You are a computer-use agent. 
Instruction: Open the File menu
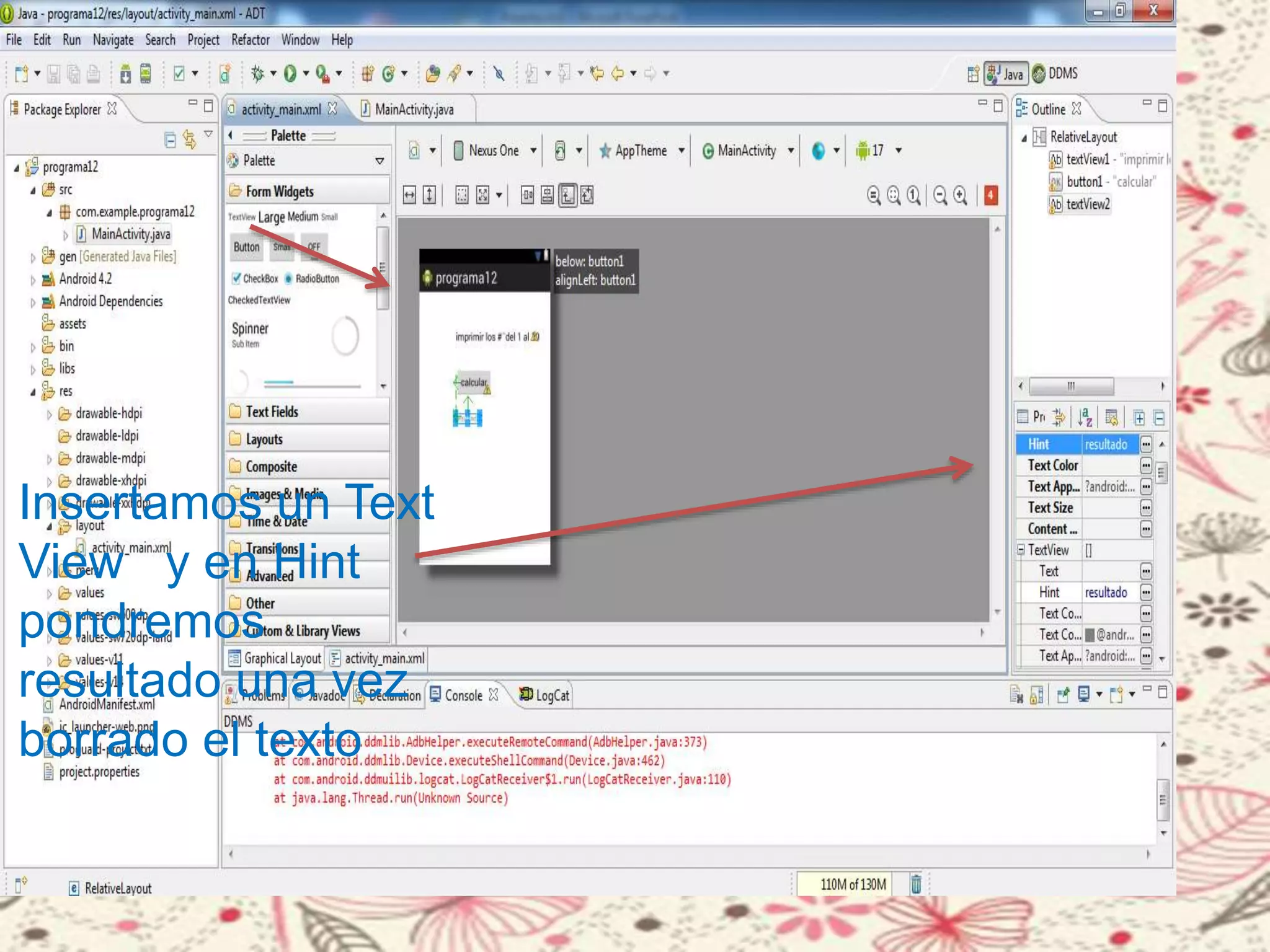click(x=14, y=40)
